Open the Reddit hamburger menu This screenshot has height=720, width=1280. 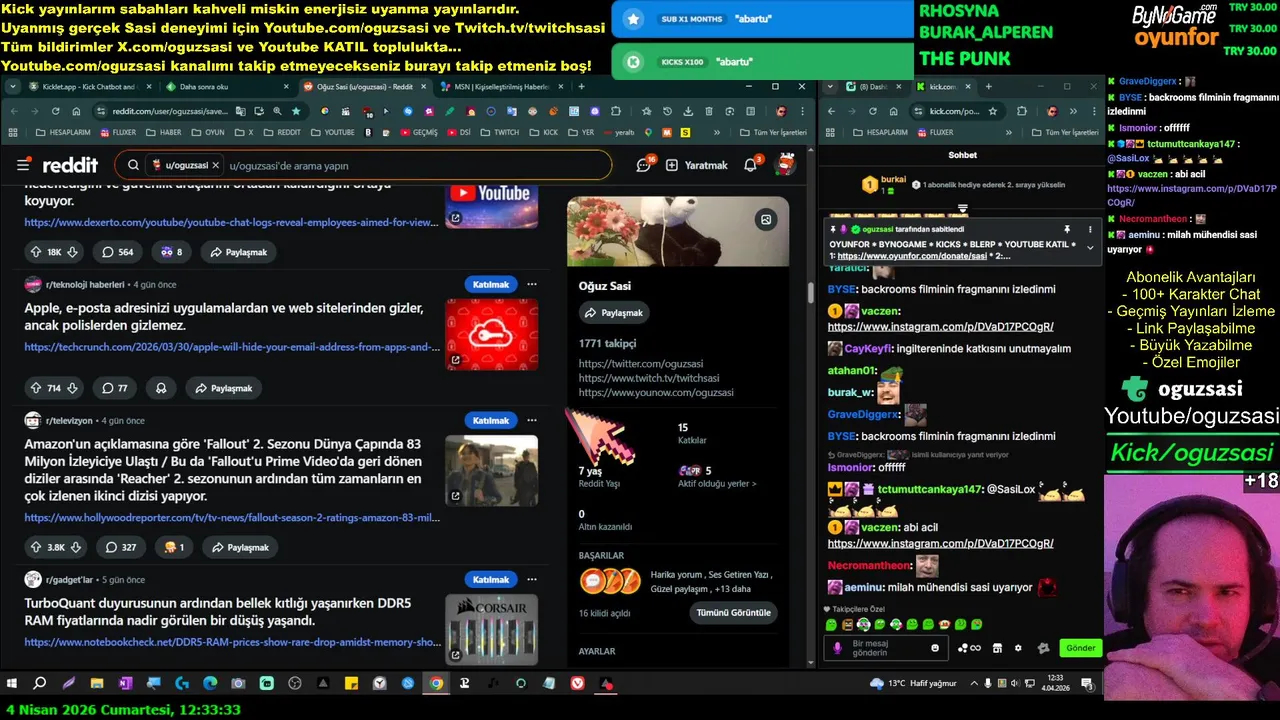point(23,165)
